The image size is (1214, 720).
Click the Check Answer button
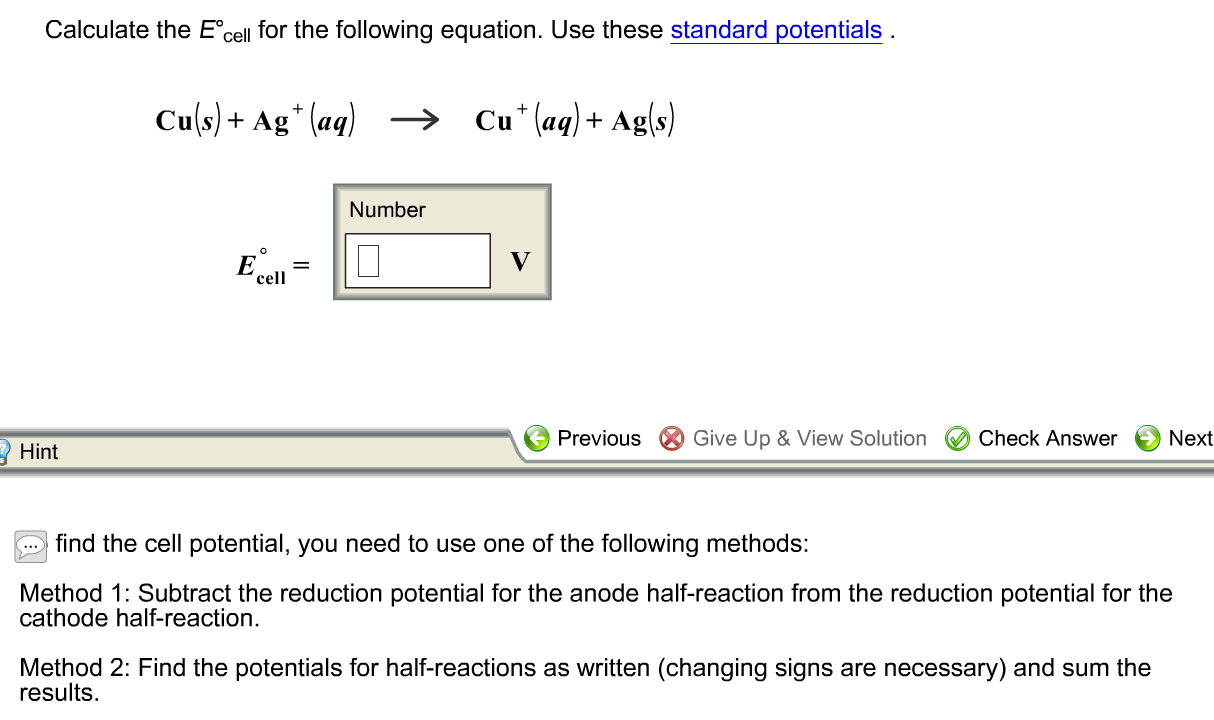(1048, 438)
